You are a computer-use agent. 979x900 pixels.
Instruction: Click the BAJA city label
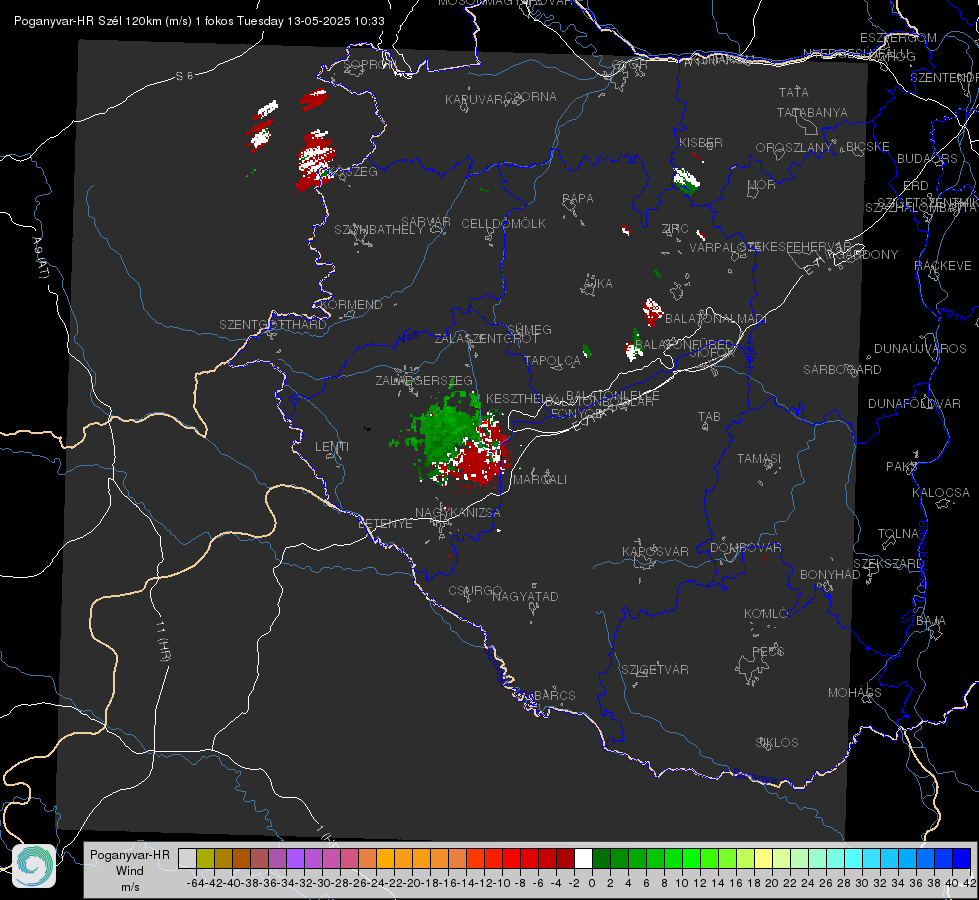tap(931, 621)
